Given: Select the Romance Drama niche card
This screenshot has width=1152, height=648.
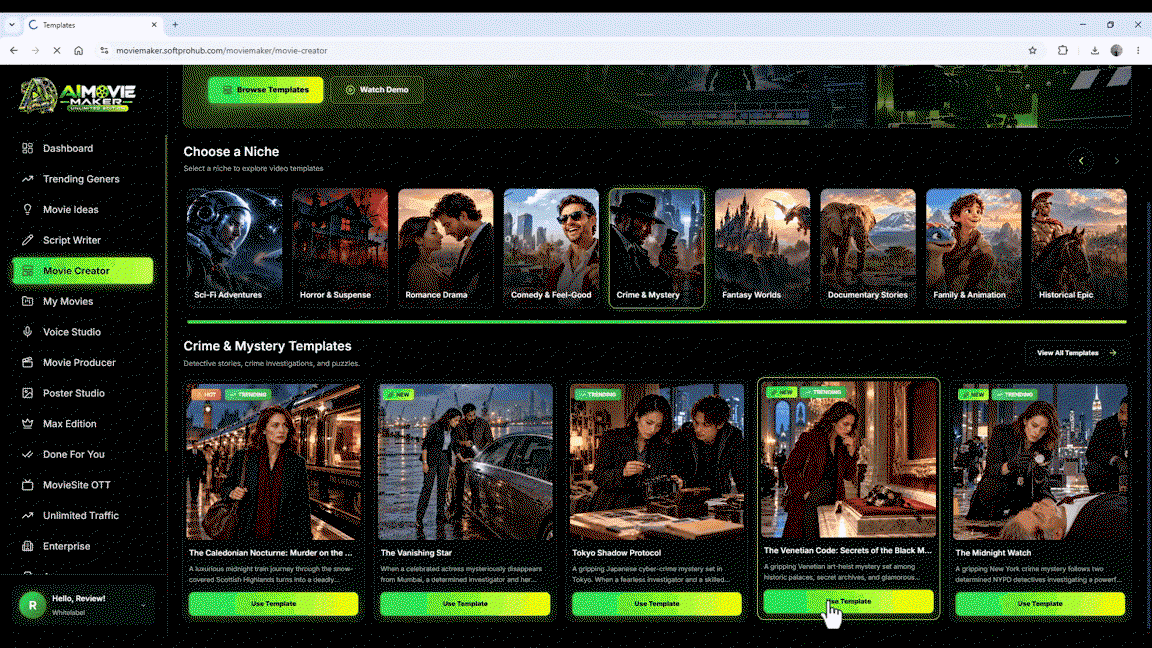Looking at the screenshot, I should coord(446,248).
